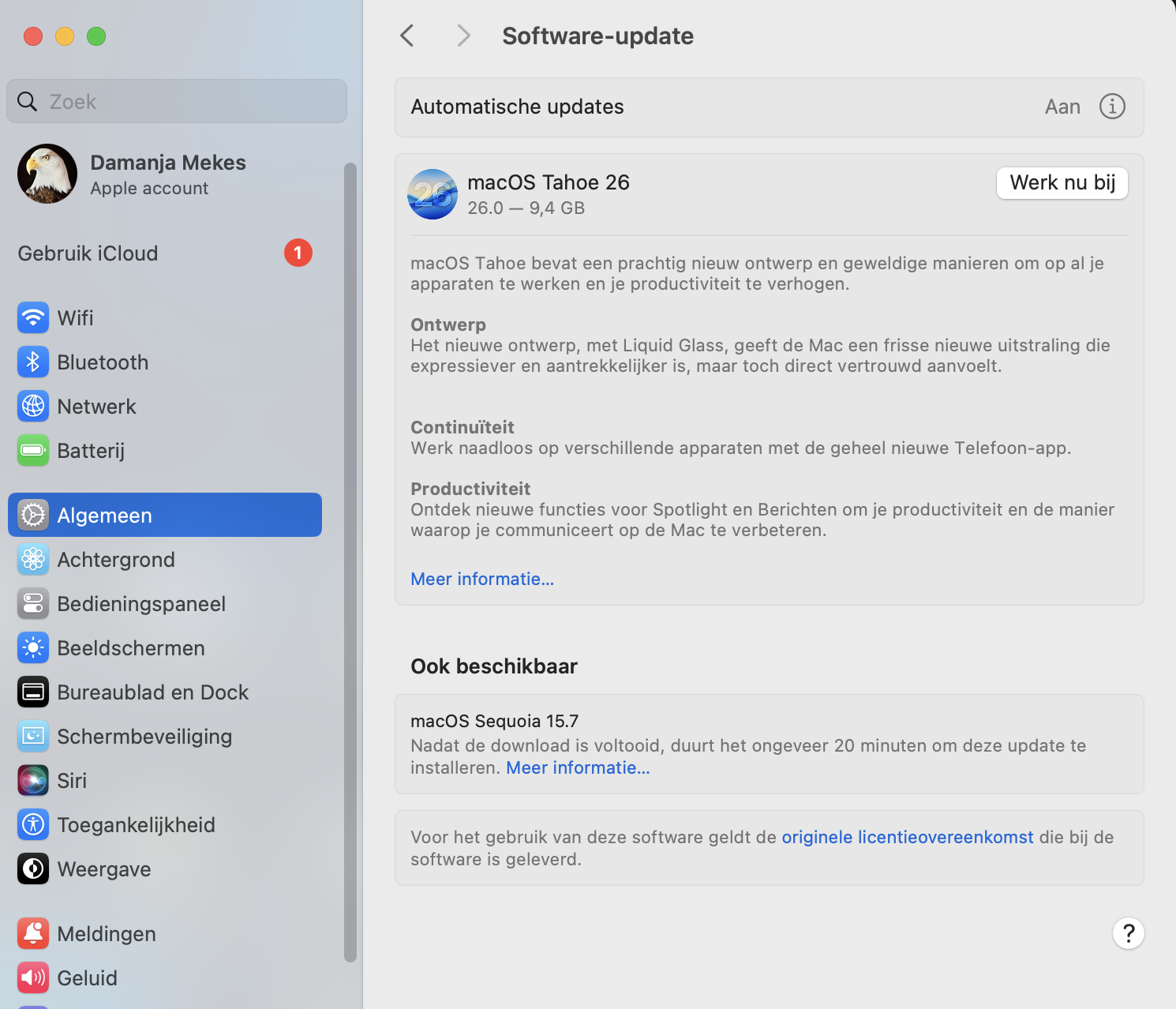Image resolution: width=1176 pixels, height=1009 pixels.
Task: Open Batterij settings via its icon
Action: coord(32,450)
